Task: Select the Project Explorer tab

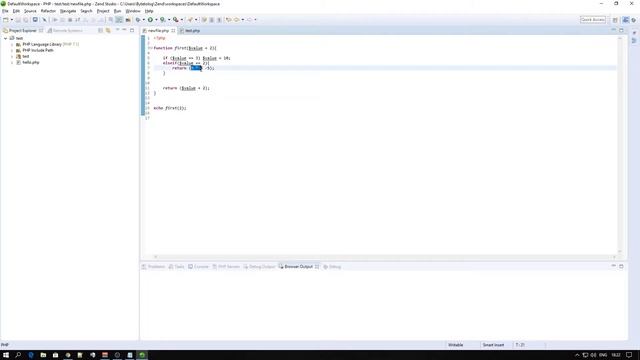Action: [23, 31]
